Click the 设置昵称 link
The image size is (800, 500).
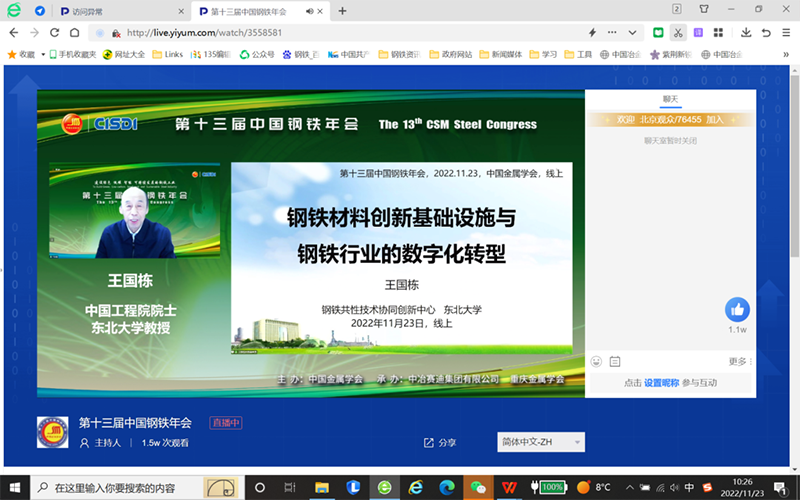pos(660,383)
